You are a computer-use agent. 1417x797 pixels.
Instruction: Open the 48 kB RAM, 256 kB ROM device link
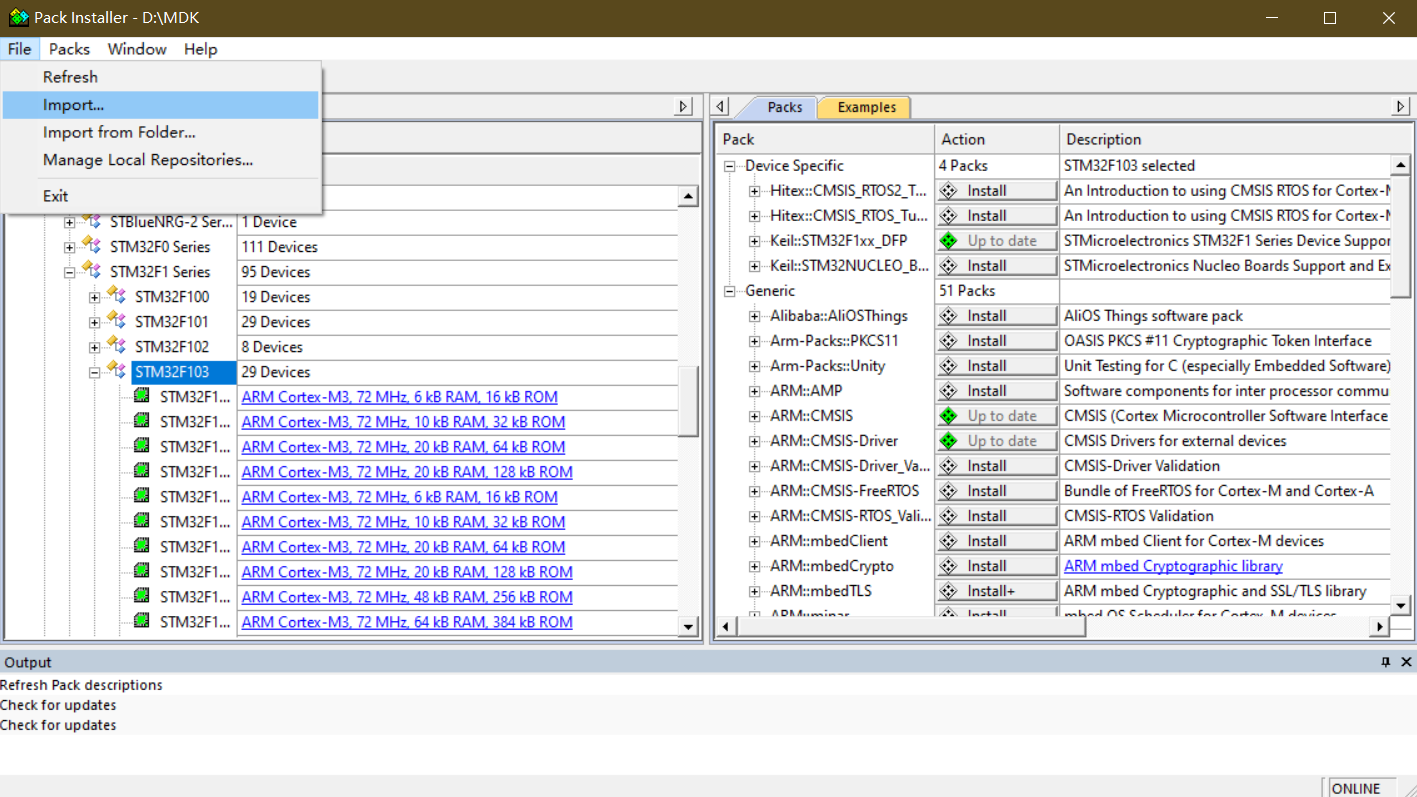click(x=407, y=597)
